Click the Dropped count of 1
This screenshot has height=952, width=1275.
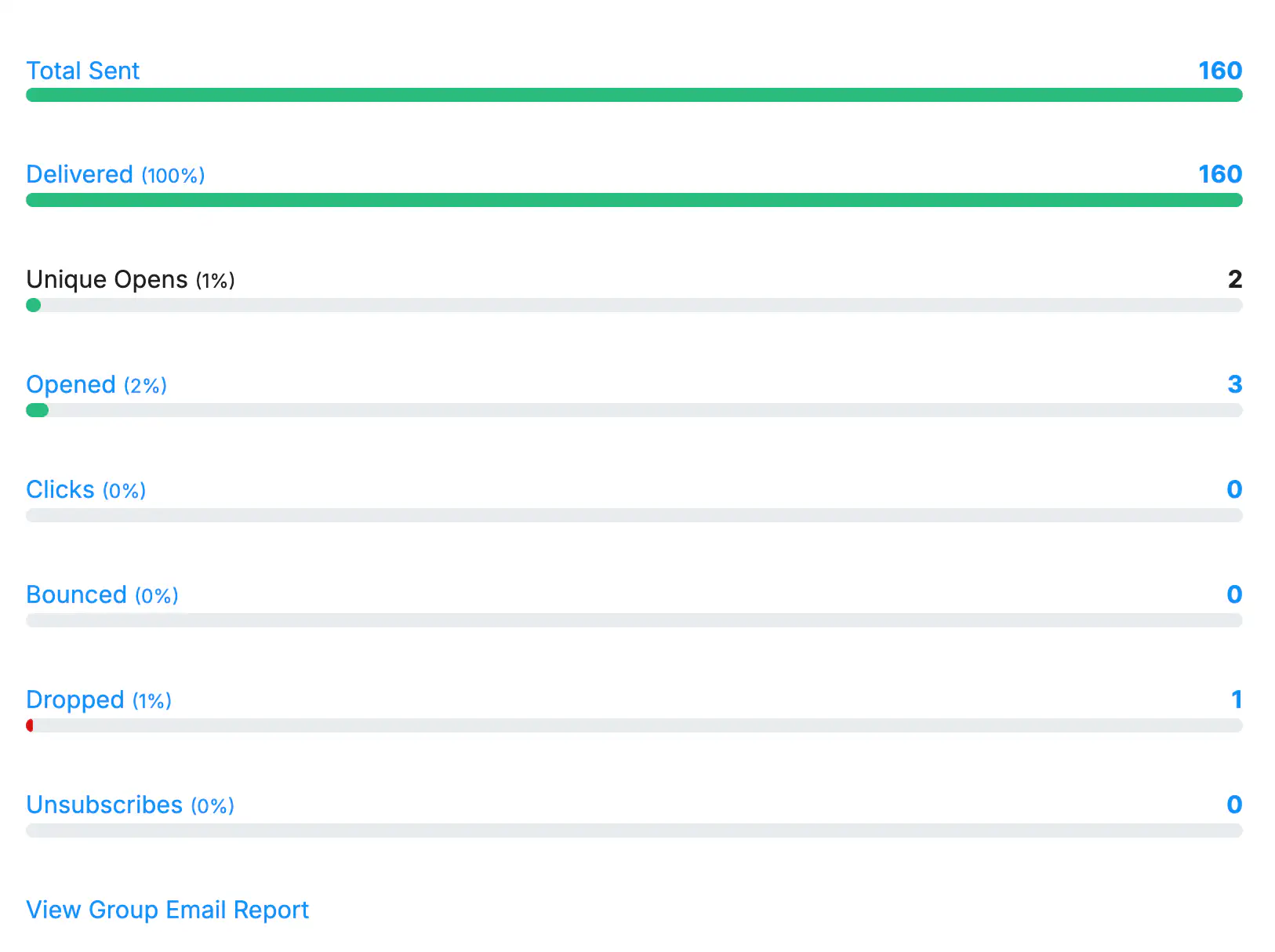[x=1236, y=699]
